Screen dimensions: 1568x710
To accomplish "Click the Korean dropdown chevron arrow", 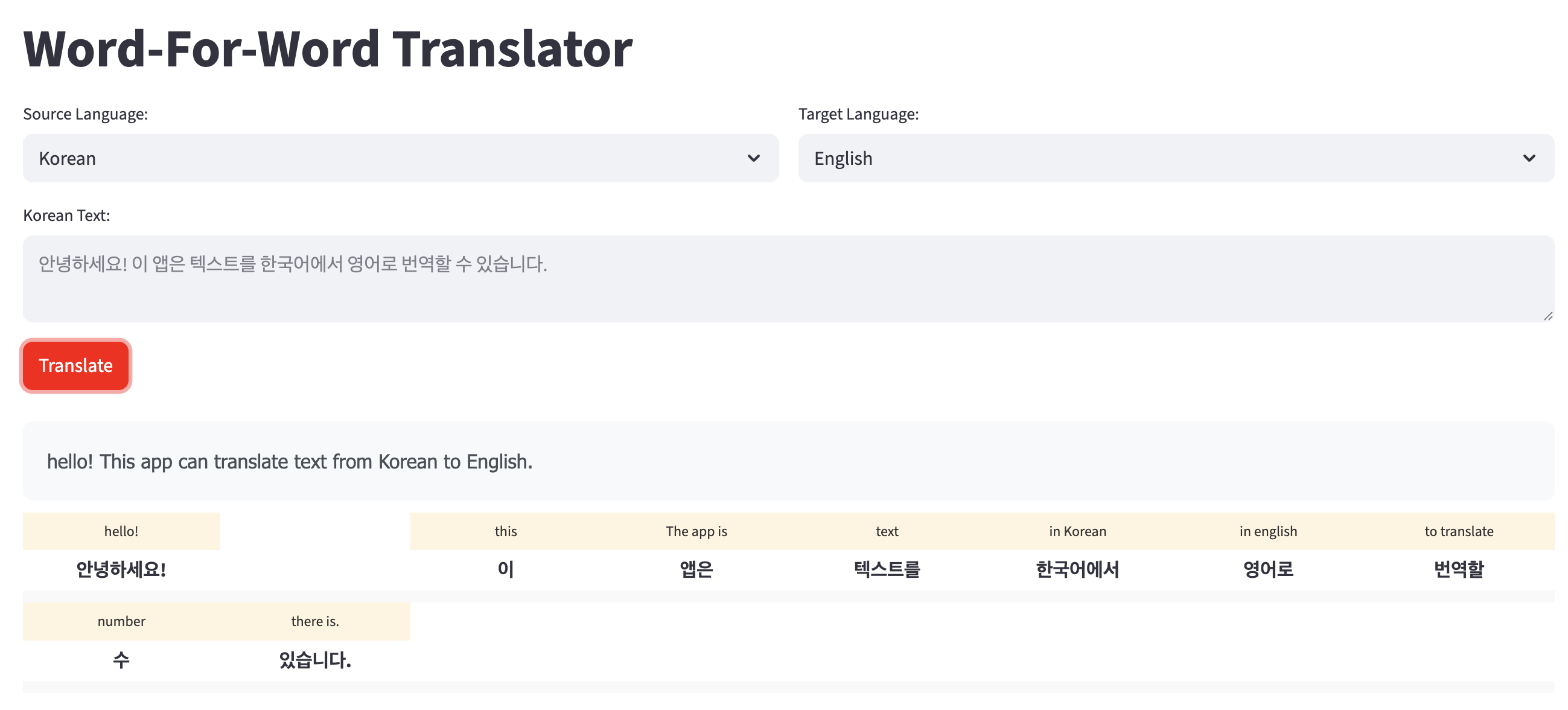I will [x=754, y=158].
